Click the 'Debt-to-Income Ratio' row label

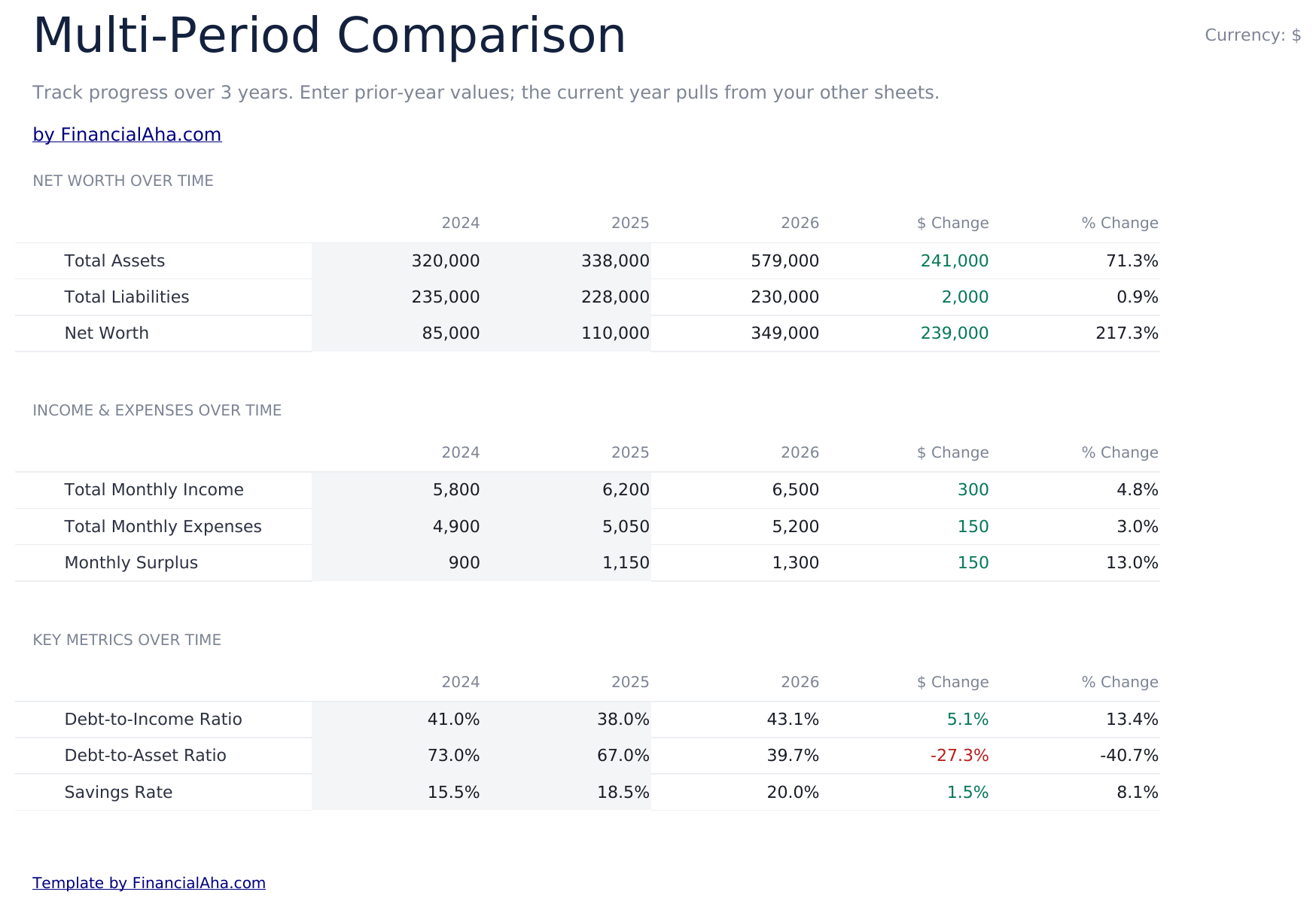153,720
